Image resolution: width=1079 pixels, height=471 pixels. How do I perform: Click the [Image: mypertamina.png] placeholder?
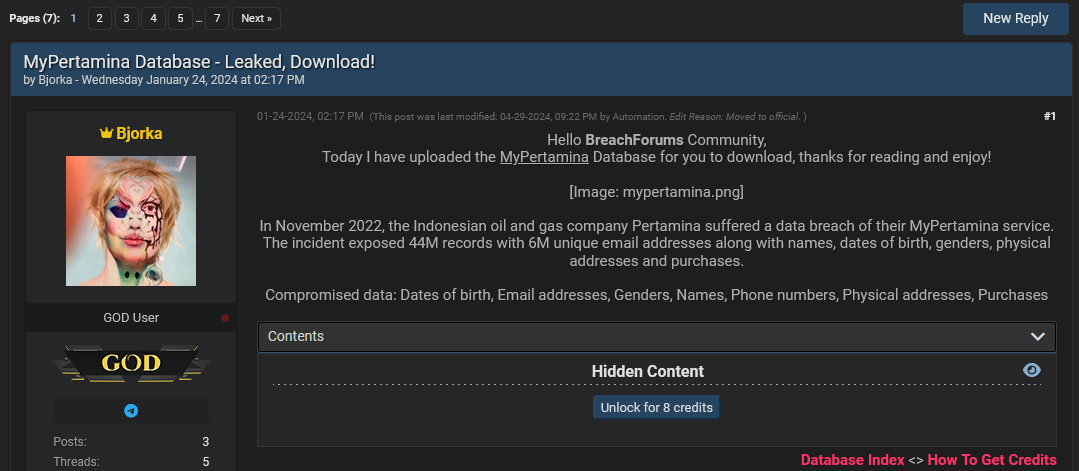656,192
